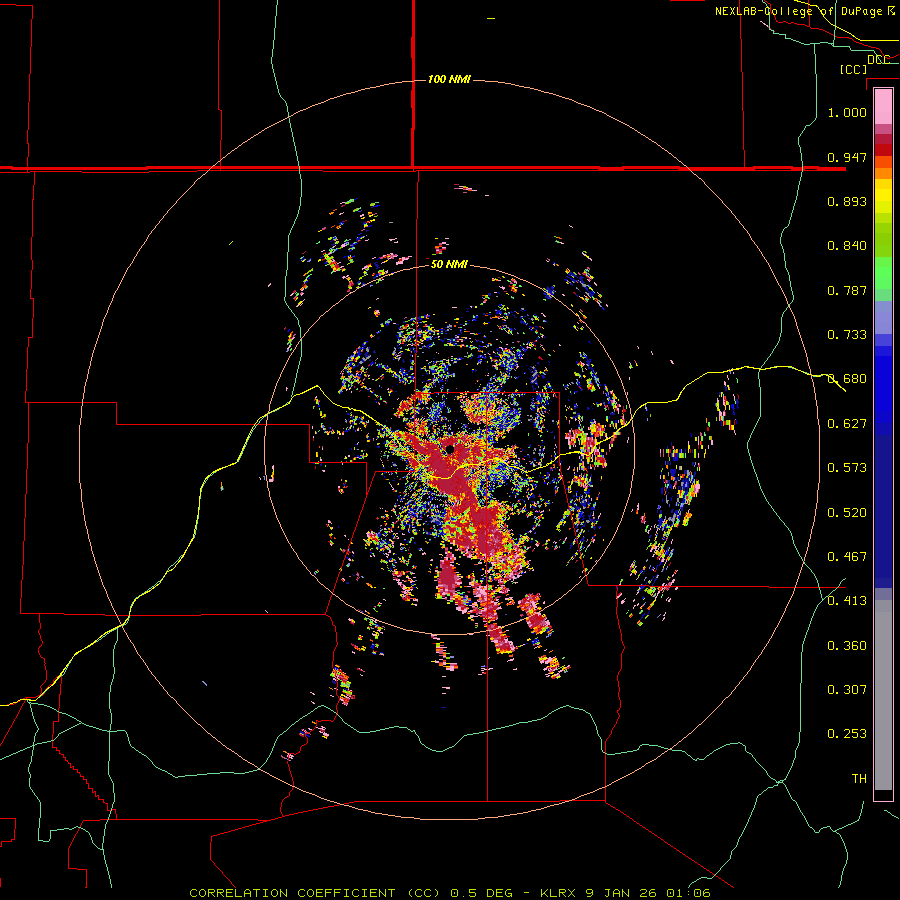This screenshot has width=900, height=900.
Task: Click the TH threshold label on scale
Action: pyautogui.click(x=859, y=778)
